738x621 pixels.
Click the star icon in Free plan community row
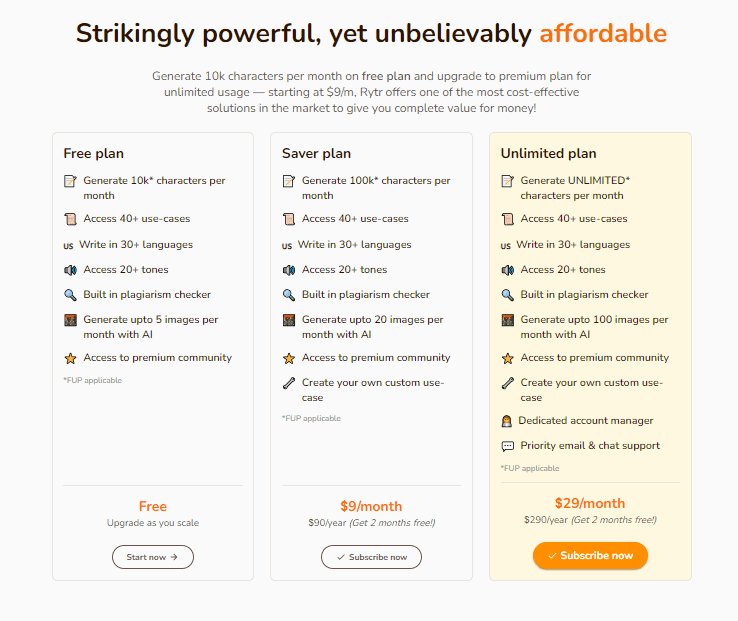click(x=70, y=358)
